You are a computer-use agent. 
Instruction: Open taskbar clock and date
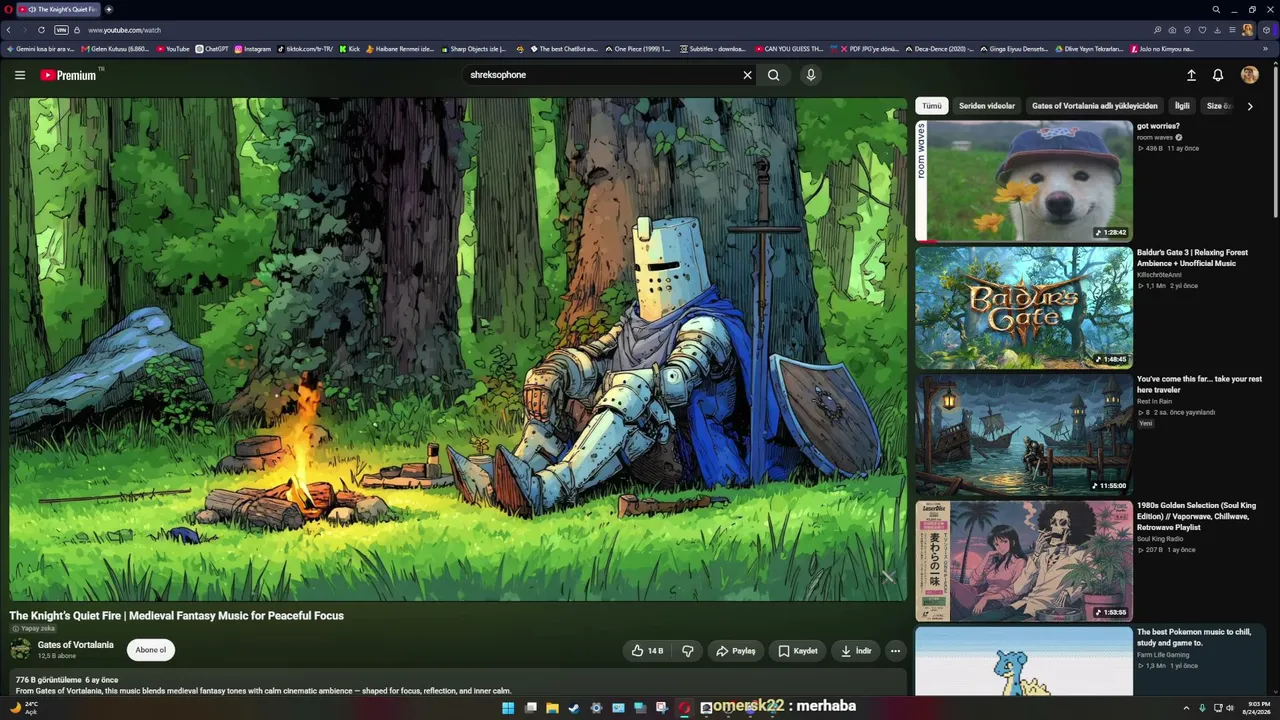[1259, 708]
